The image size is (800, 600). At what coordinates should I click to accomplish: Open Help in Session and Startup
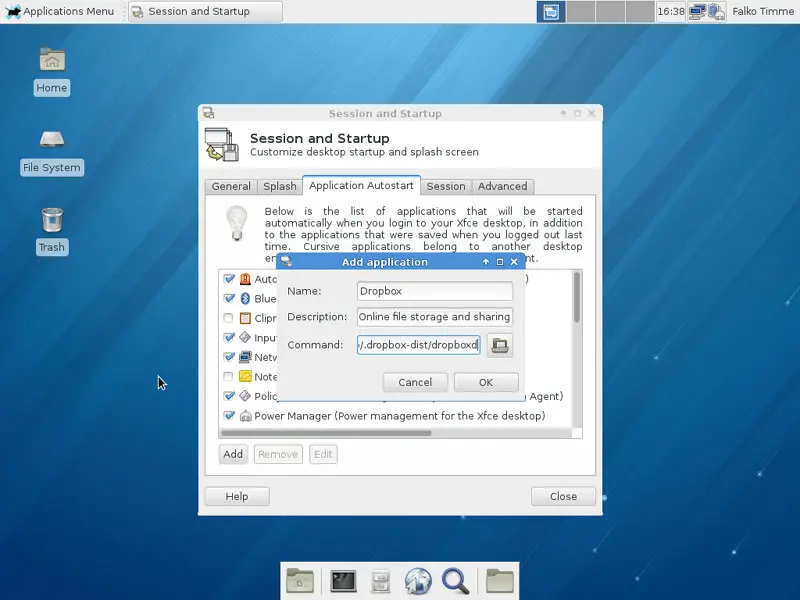[237, 496]
